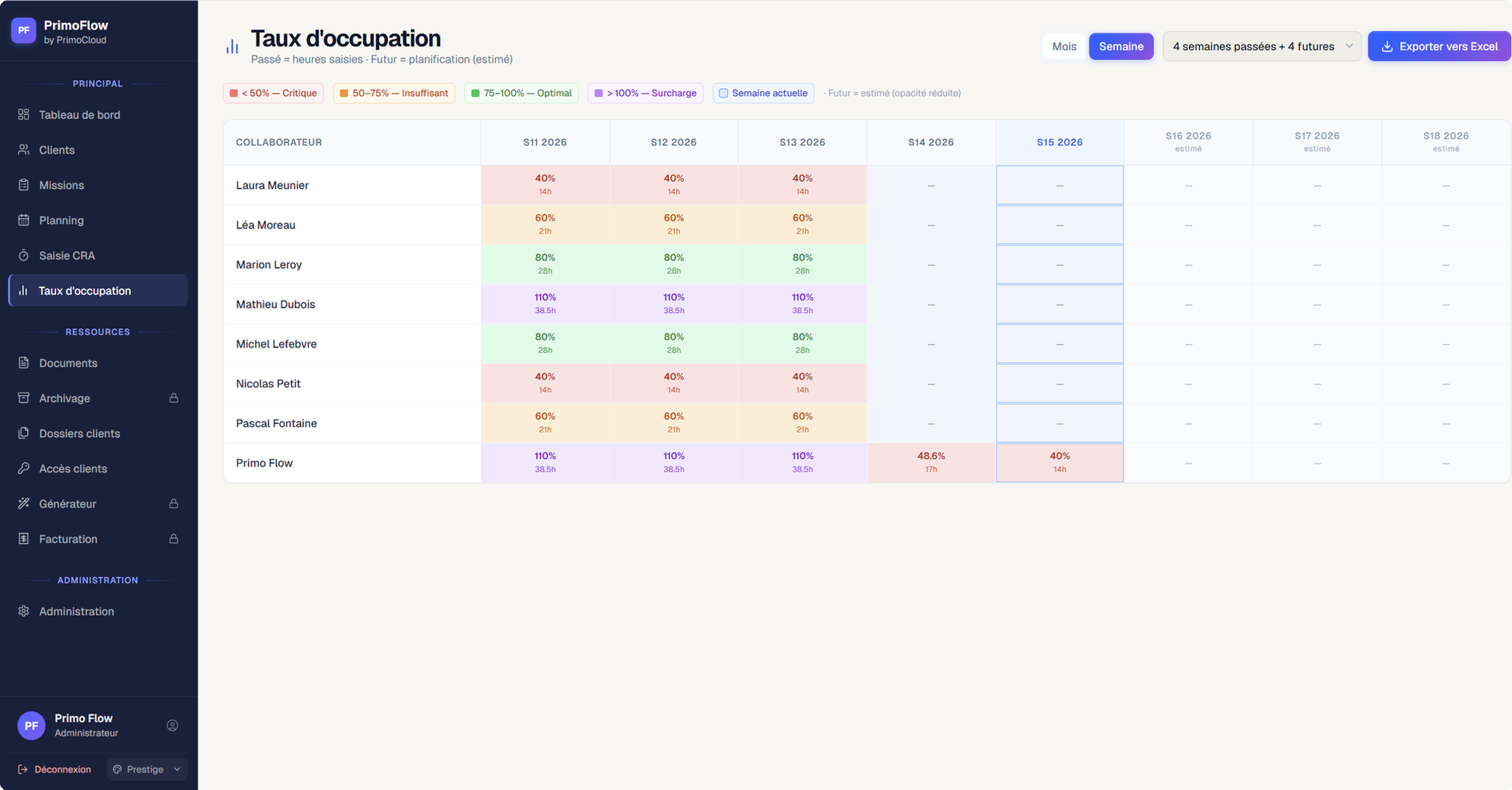Click the purple Surcharge legend swatch
1512x790 pixels.
[598, 93]
